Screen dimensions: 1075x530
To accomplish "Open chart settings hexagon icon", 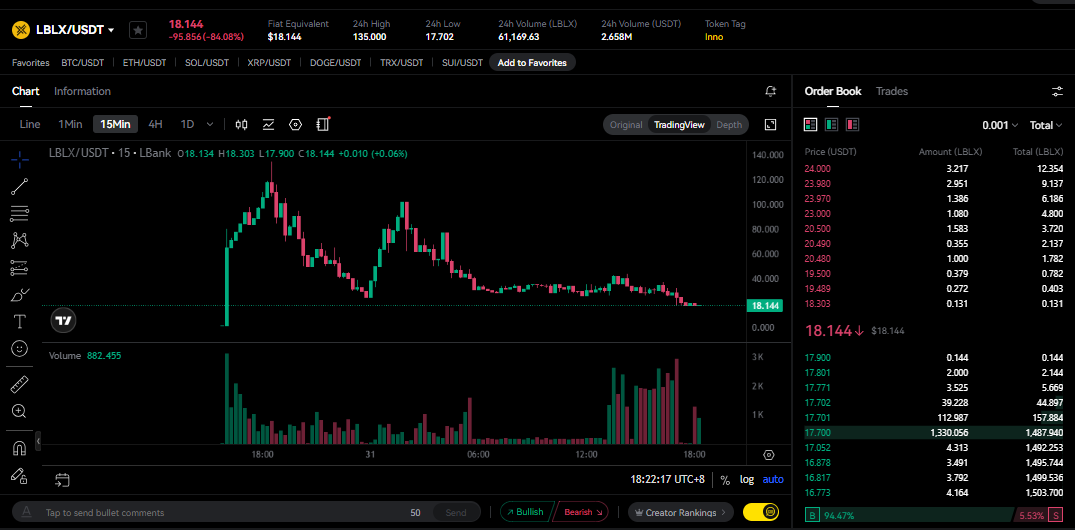I will click(x=295, y=125).
